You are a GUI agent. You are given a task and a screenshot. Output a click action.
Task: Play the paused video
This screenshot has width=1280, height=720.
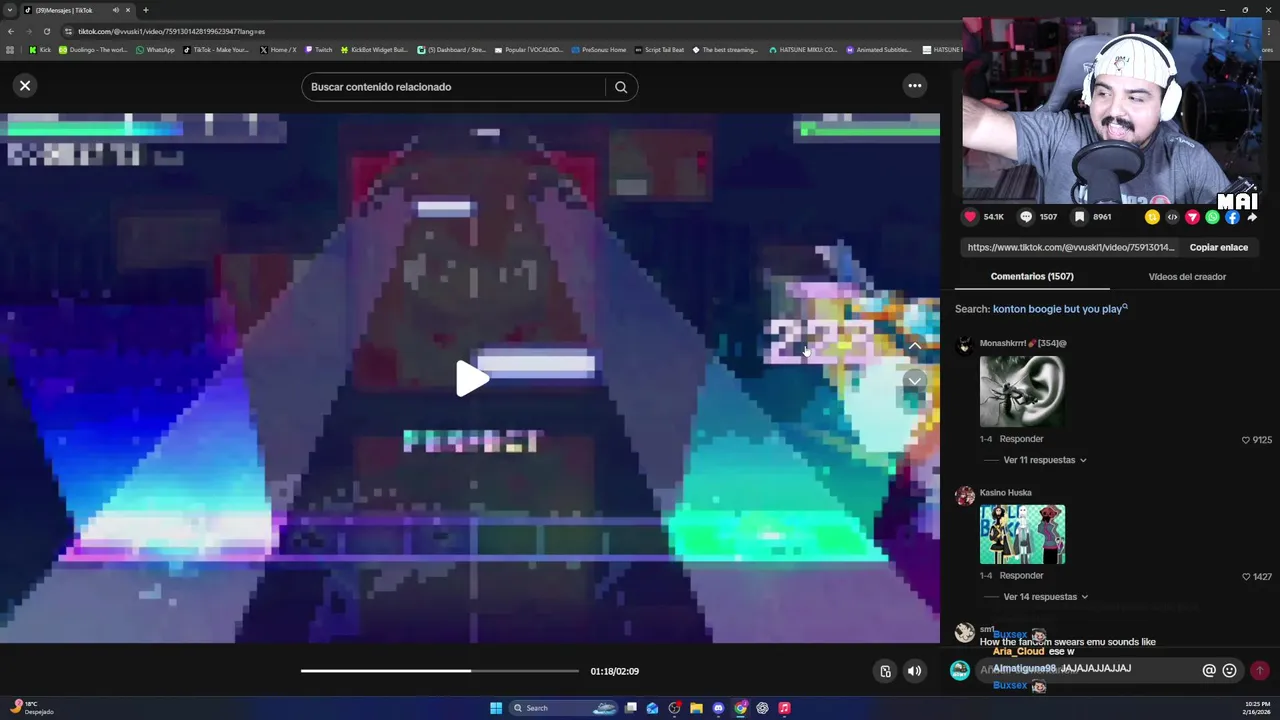[471, 378]
